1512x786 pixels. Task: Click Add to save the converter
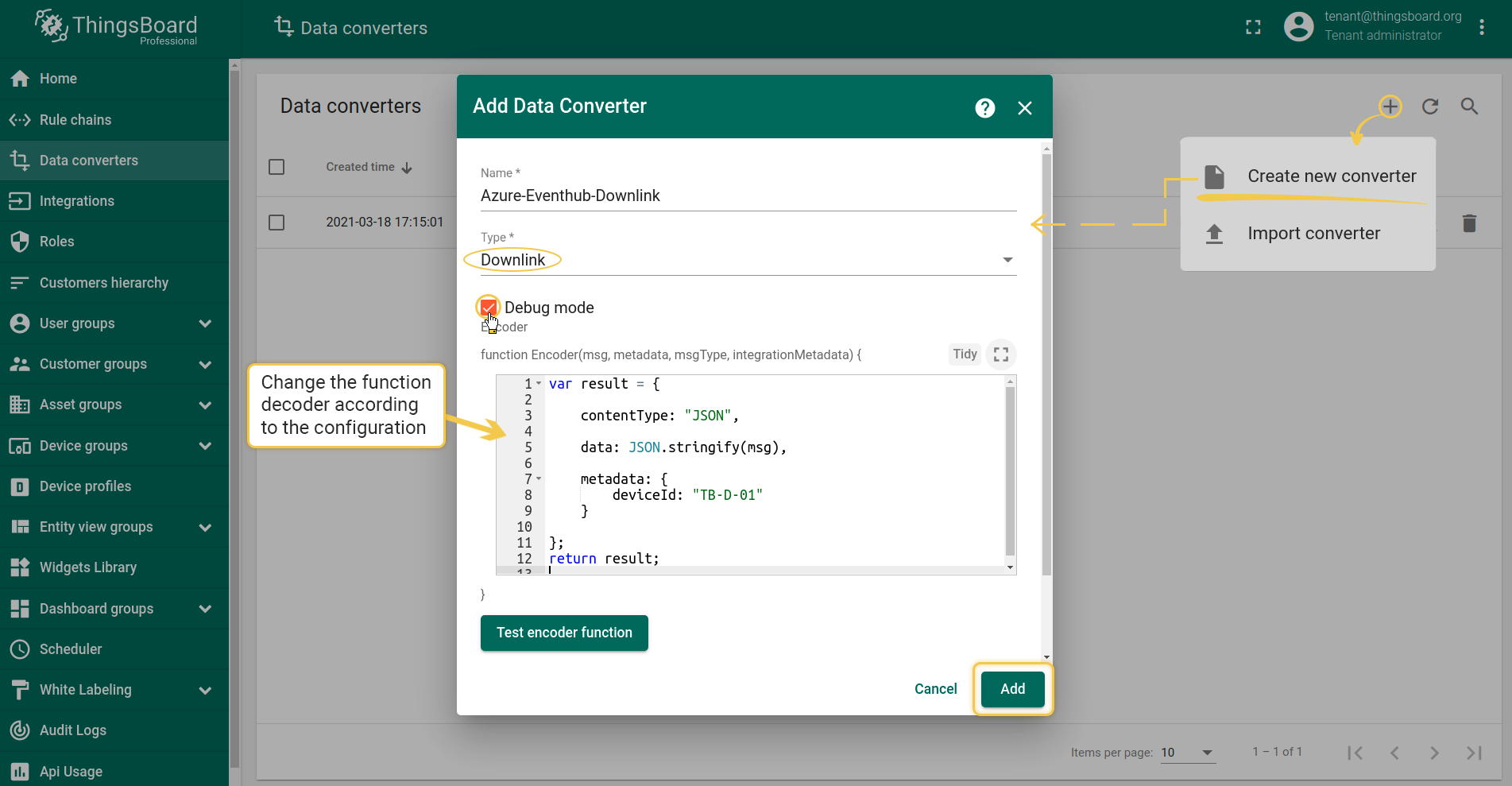coord(1012,689)
